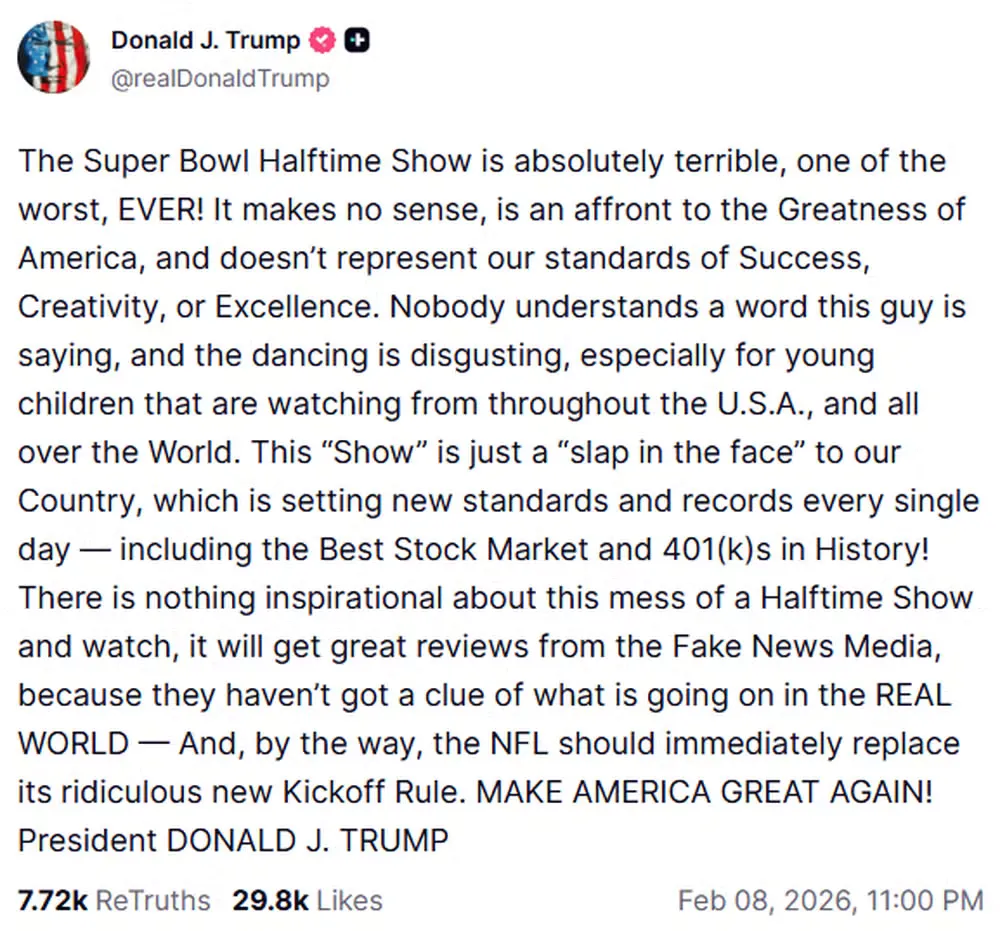The height and width of the screenshot is (931, 1000).
Task: Click the badge icon after the checkmark
Action: pos(357,40)
